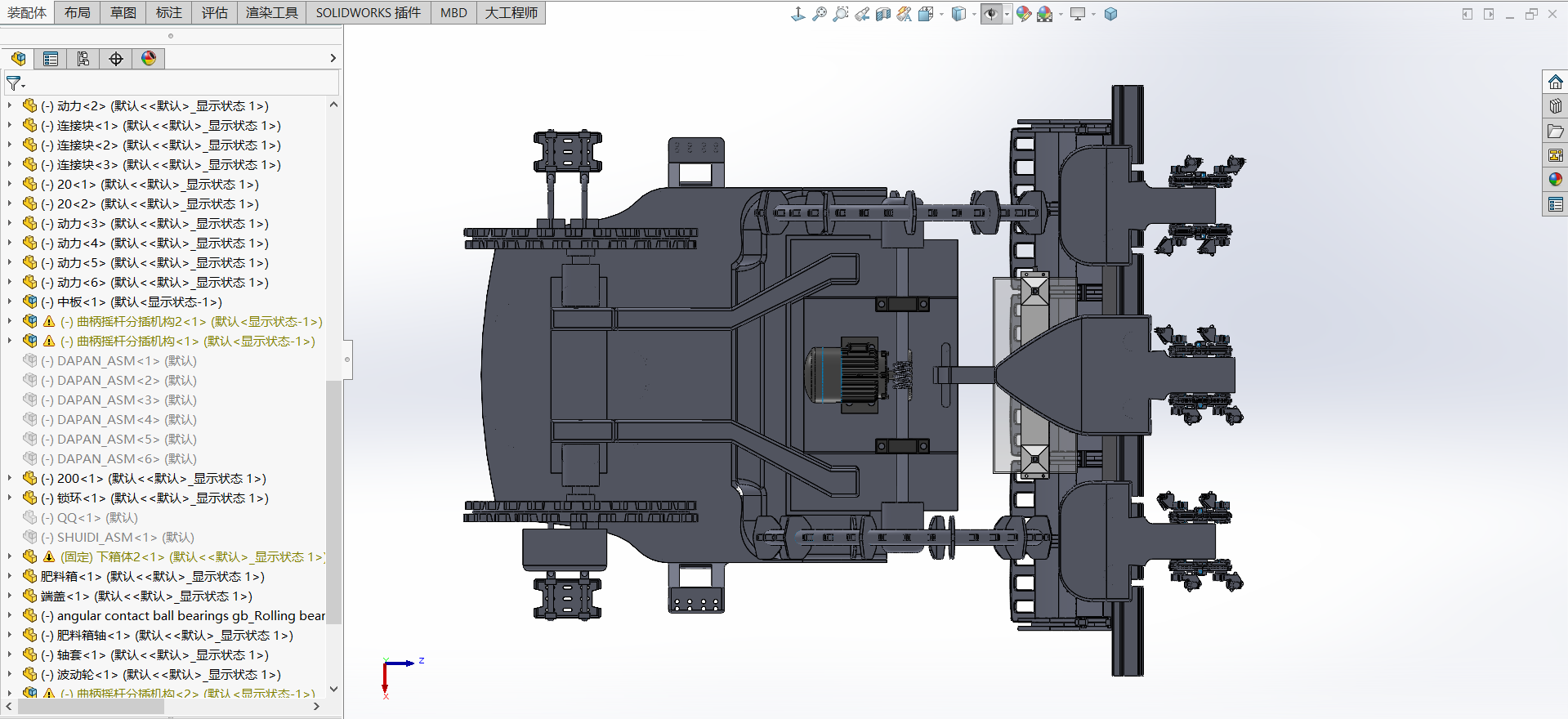The image size is (1568, 719).
Task: Expand the 连接块<1> tree node
Action: tap(9, 125)
